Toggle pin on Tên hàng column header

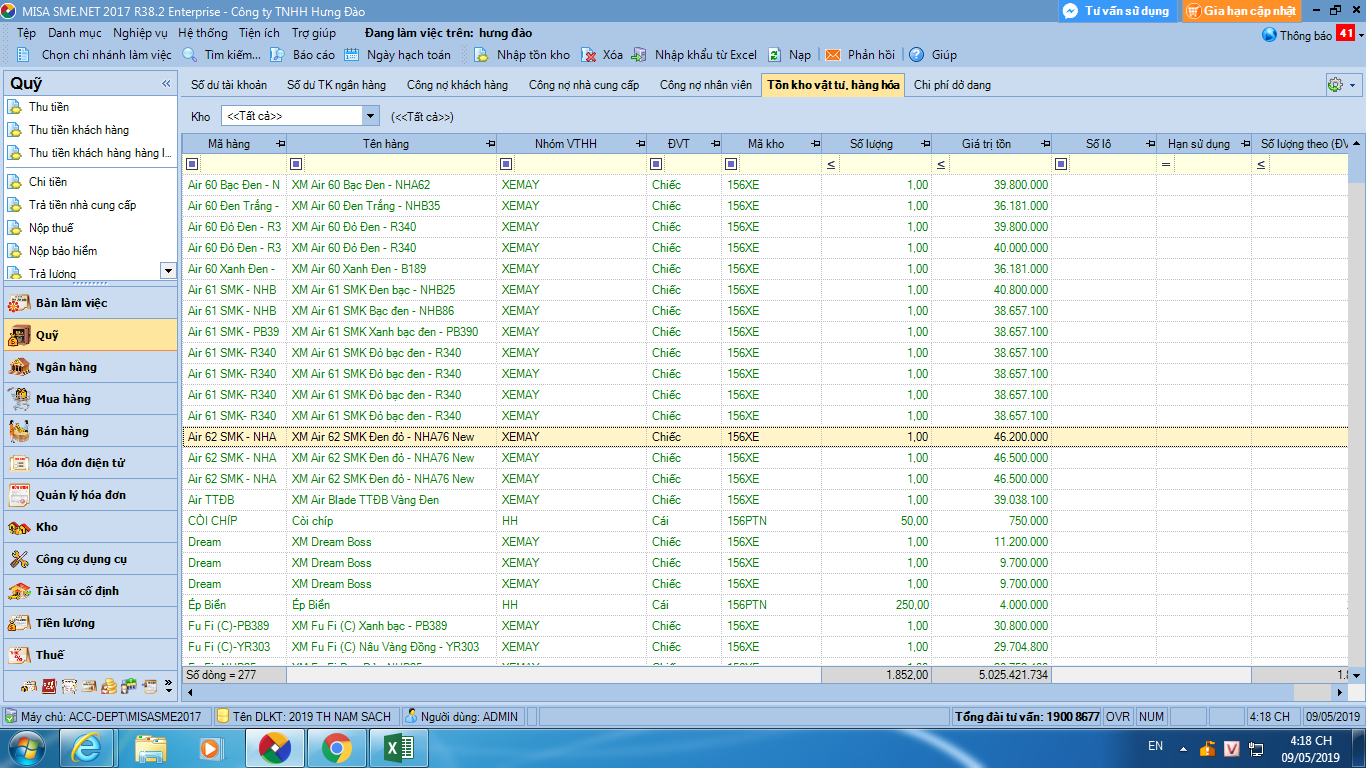click(489, 144)
